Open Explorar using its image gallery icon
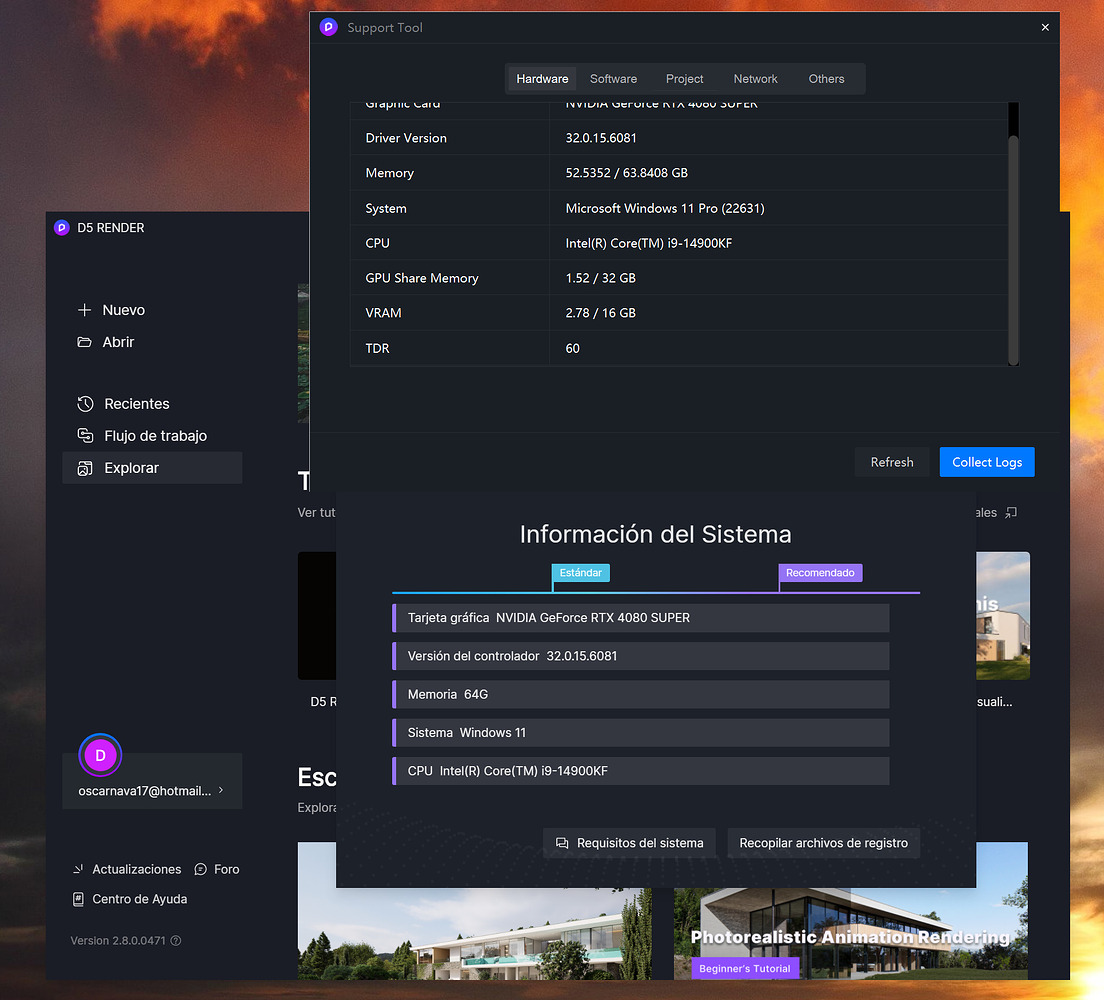The image size is (1104, 1000). (x=85, y=468)
